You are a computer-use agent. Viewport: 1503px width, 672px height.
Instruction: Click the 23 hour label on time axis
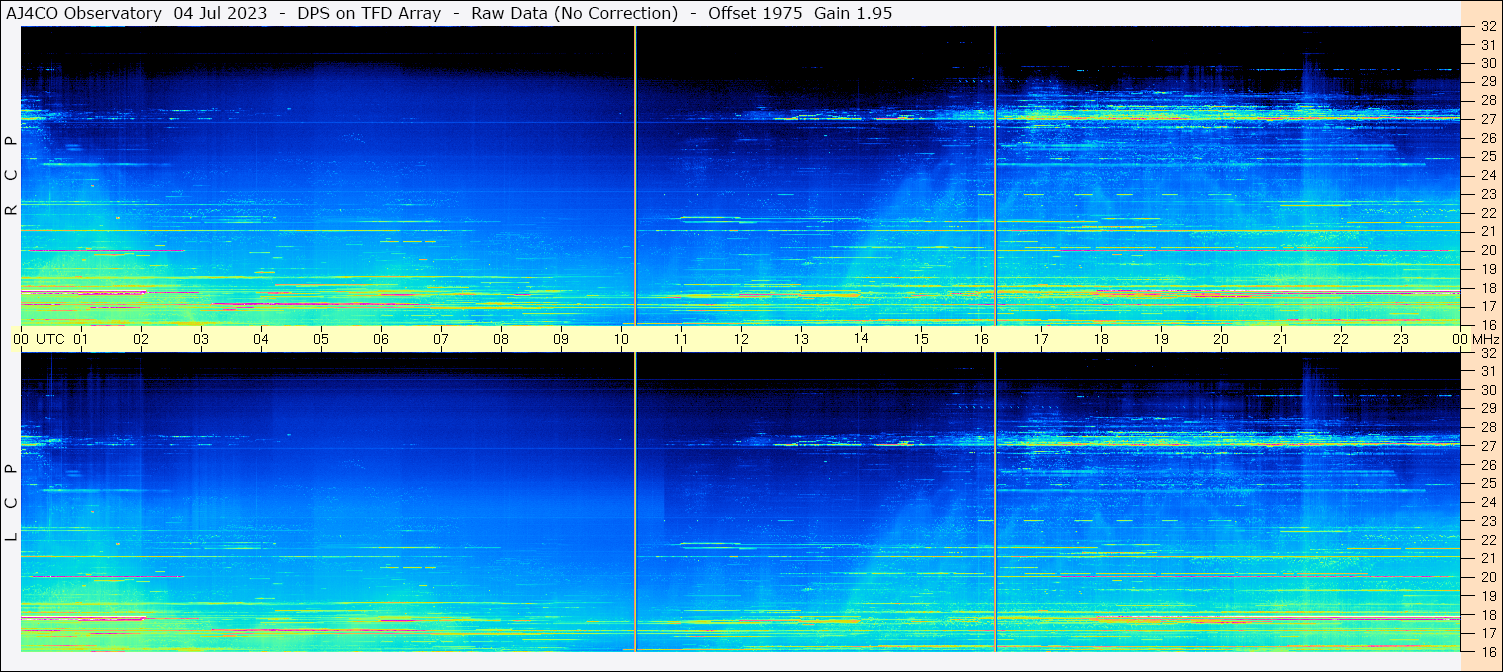[1401, 339]
